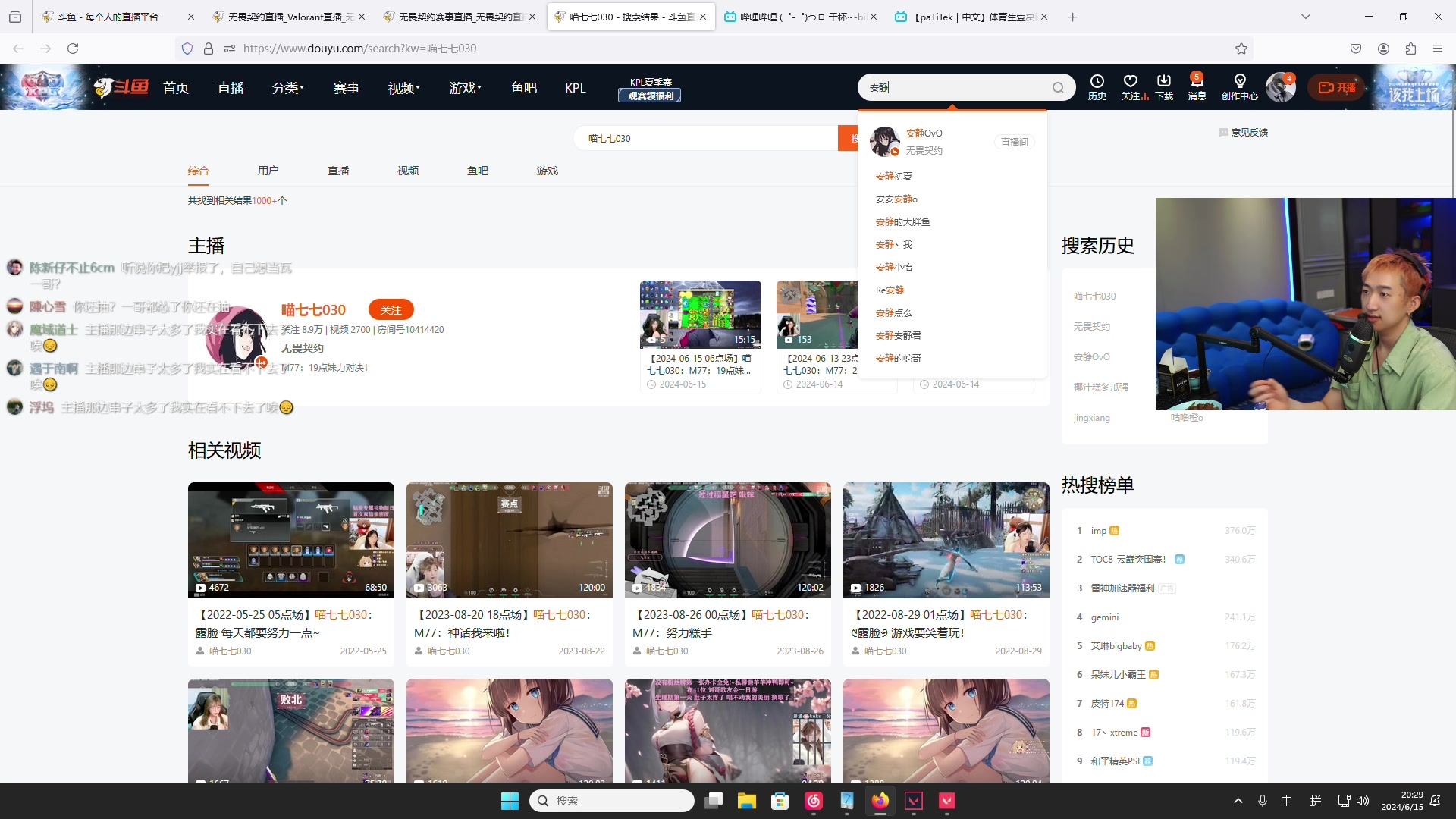This screenshot has width=1456, height=819.
Task: Open 创作中心 lightbulb icon
Action: [1240, 87]
